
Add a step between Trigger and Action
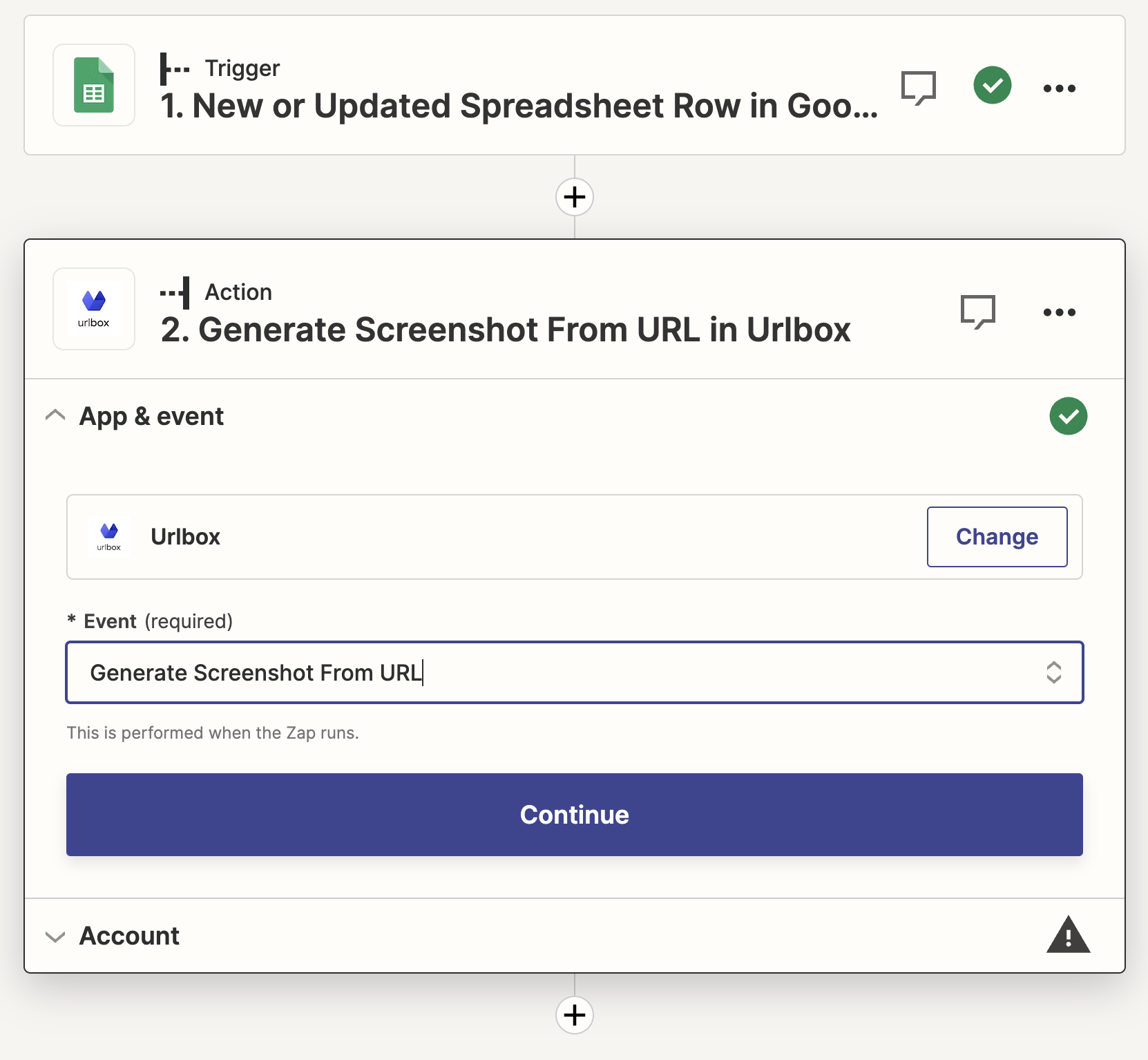click(574, 198)
